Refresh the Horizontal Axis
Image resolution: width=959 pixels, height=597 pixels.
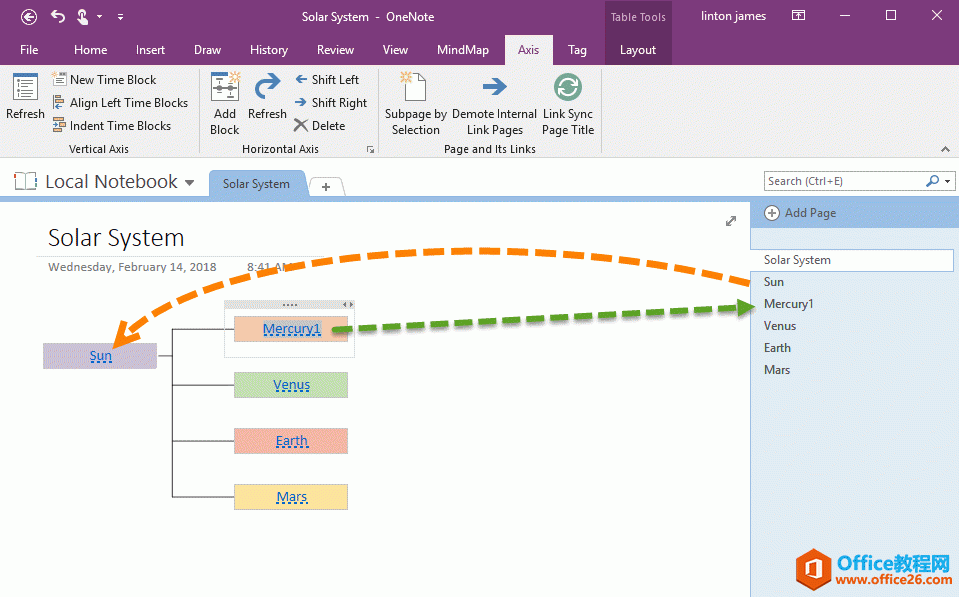[267, 100]
